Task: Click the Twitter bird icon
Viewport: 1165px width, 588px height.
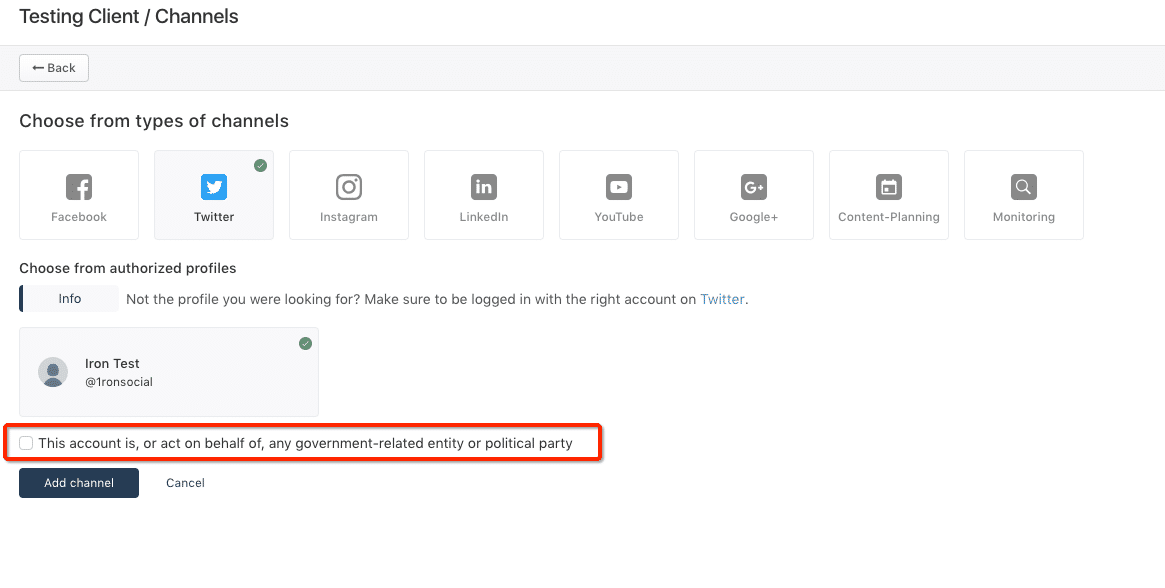Action: pos(214,187)
